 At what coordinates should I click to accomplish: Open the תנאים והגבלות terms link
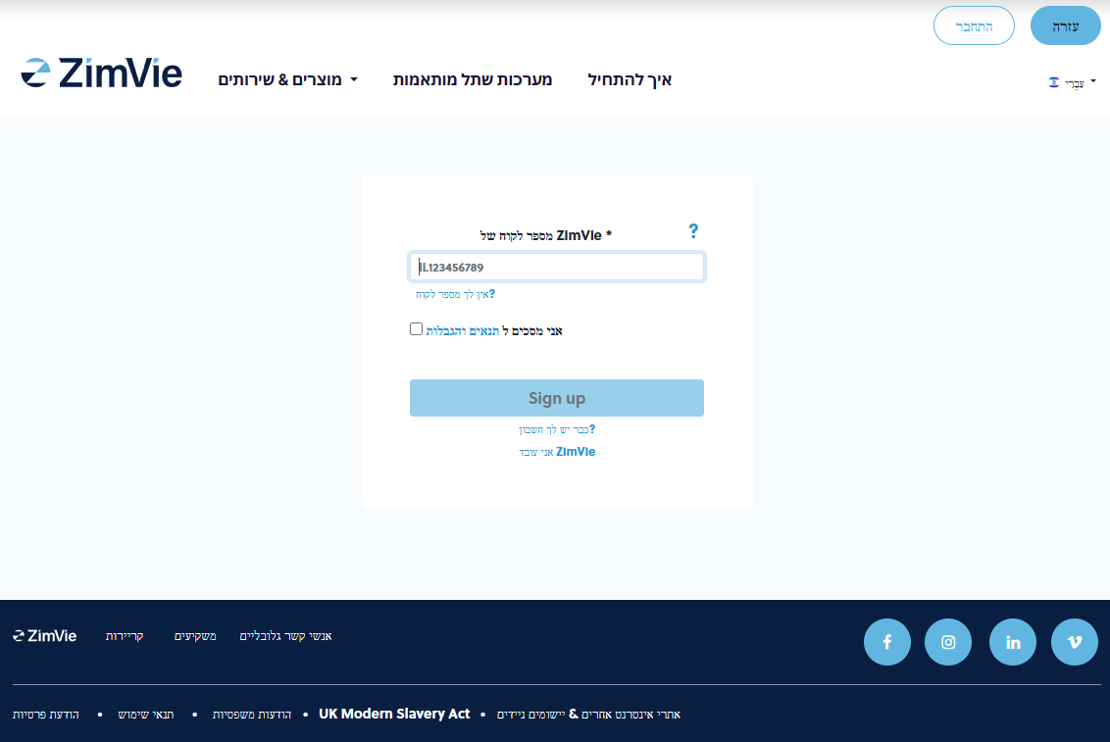coord(463,330)
